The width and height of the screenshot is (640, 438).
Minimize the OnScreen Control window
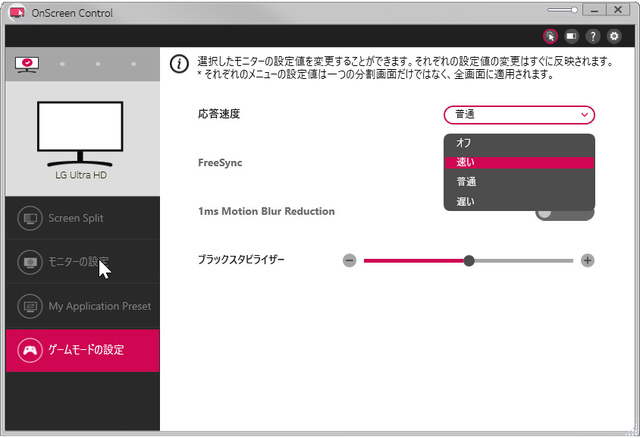[x=594, y=10]
